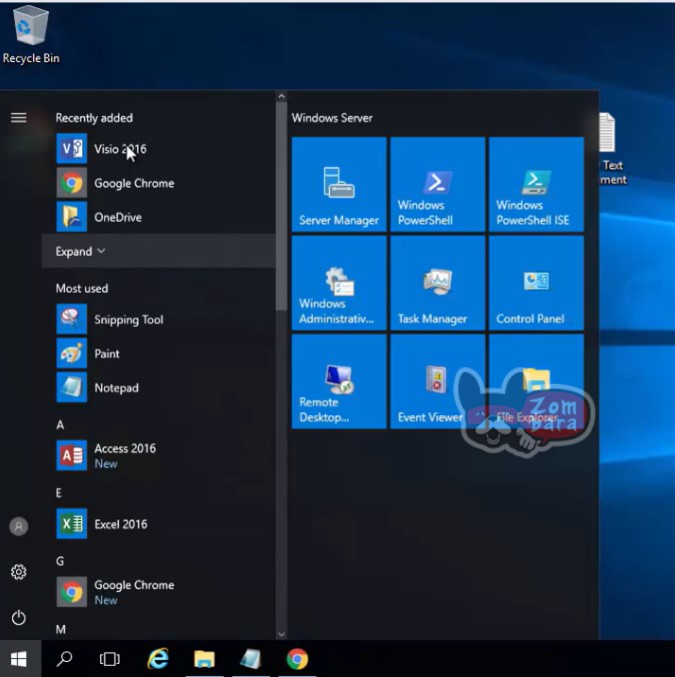Image resolution: width=675 pixels, height=677 pixels.
Task: Click the letter M section header
Action: 60,630
